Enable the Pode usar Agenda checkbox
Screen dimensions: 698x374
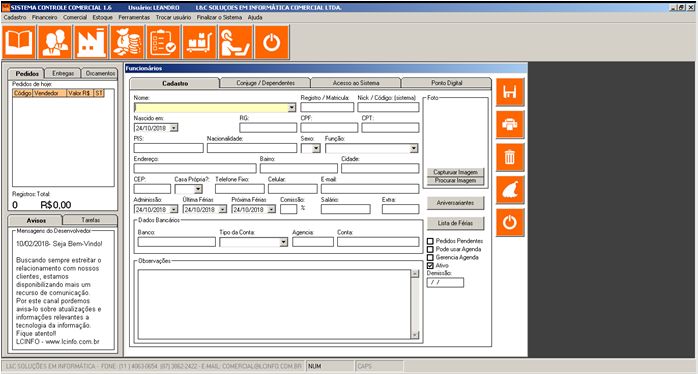(x=430, y=249)
